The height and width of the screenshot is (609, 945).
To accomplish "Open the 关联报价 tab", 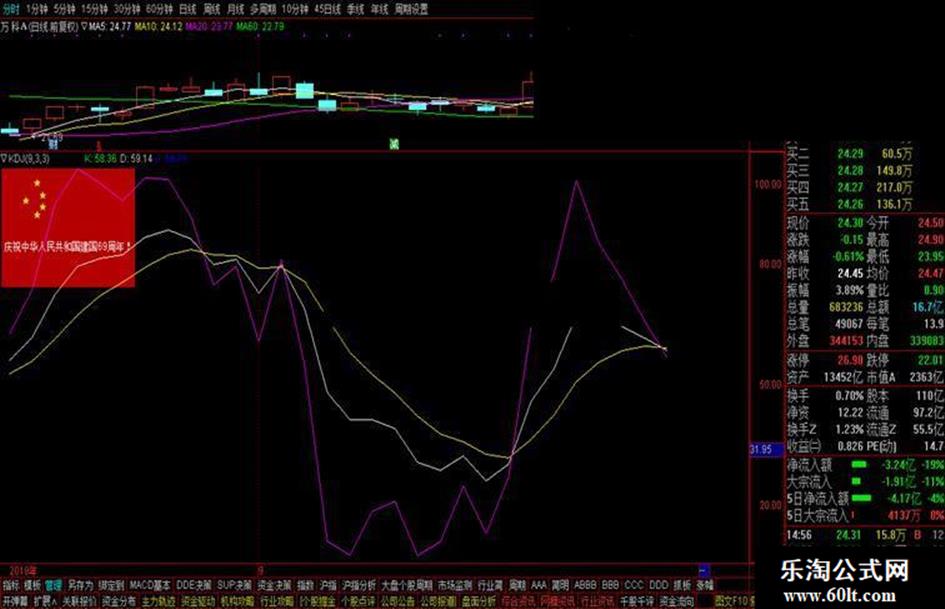I will (79, 601).
